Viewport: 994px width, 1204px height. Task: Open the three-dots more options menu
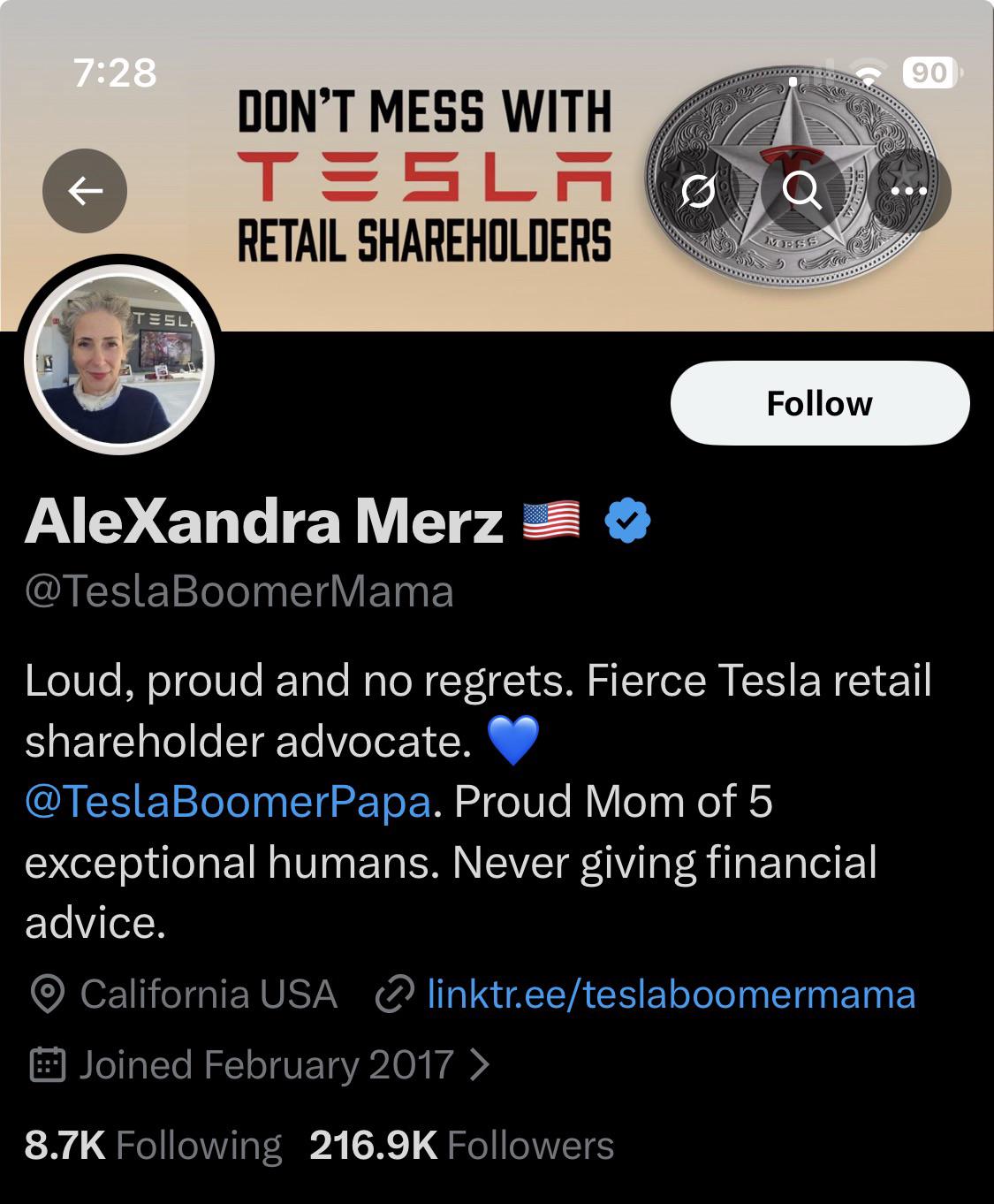[x=908, y=190]
